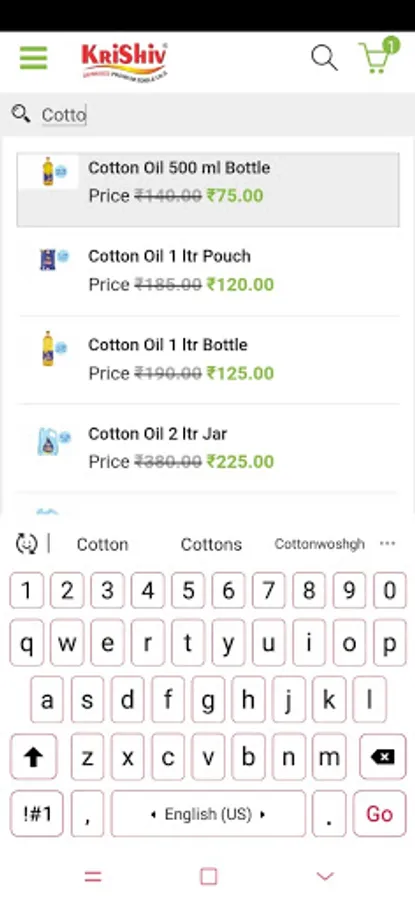Tap the Android recent apps button
This screenshot has height=900, width=415.
[x=93, y=876]
